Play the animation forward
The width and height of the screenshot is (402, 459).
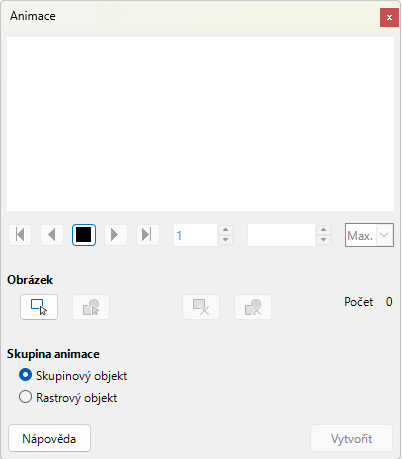point(116,235)
